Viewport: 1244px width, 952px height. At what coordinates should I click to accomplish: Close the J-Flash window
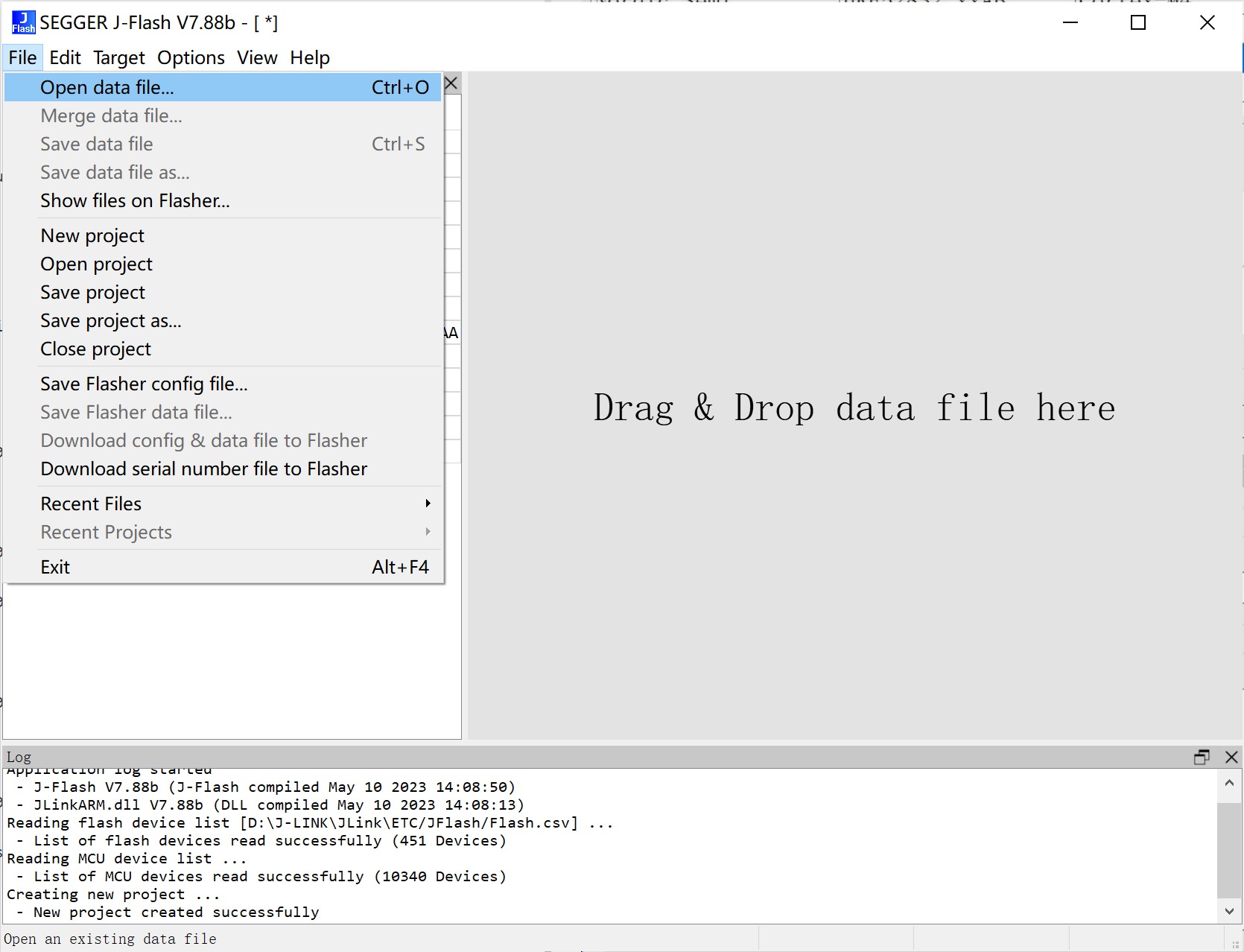[1207, 22]
